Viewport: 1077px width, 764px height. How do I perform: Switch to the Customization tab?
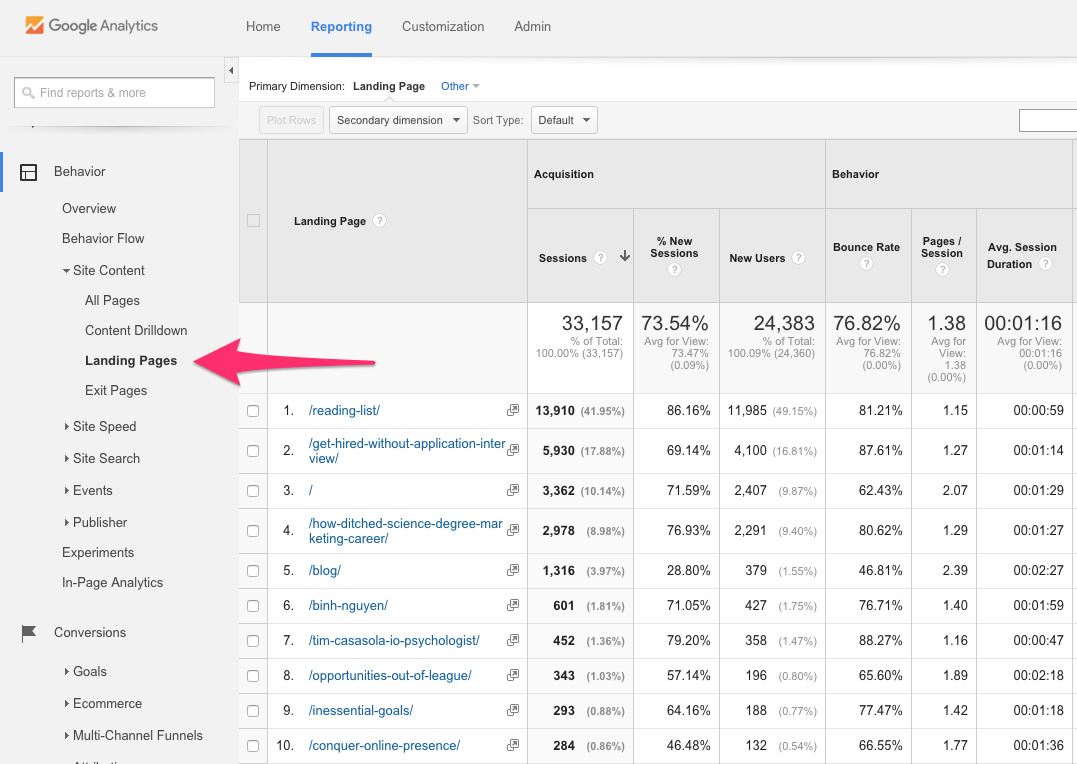443,27
